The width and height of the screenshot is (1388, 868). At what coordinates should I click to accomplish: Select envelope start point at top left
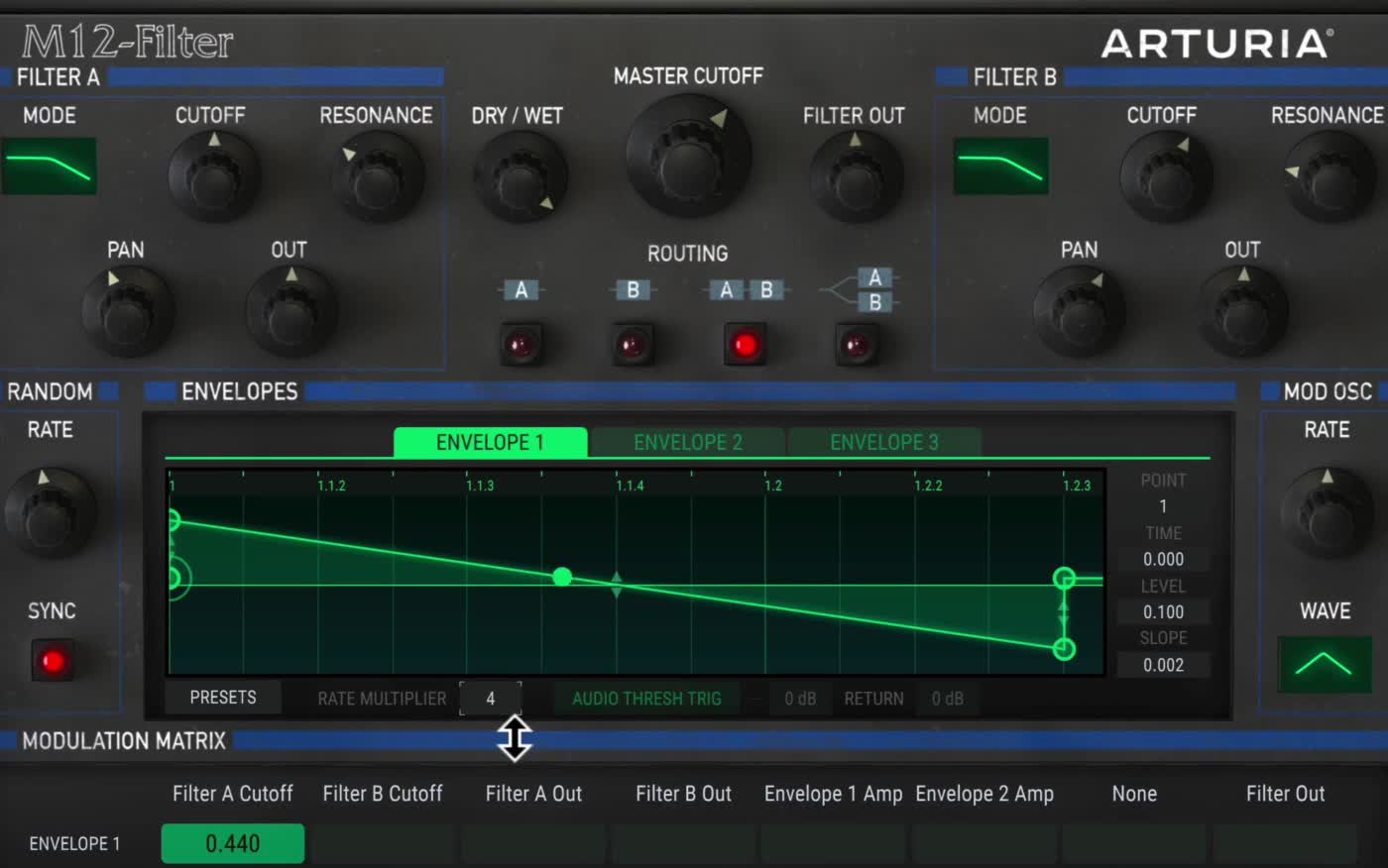[x=173, y=519]
